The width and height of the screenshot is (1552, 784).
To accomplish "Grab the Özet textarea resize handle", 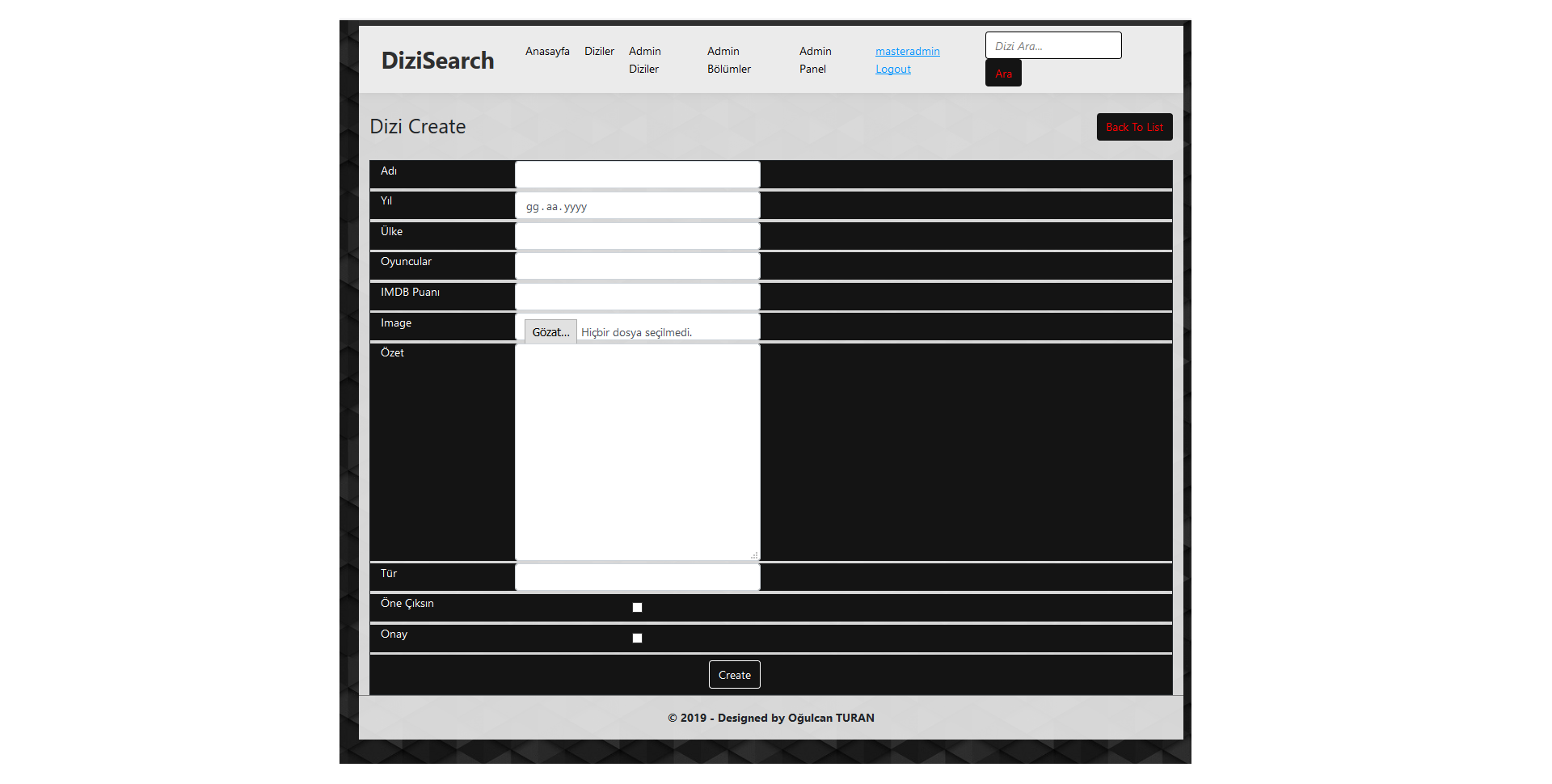I will [754, 555].
